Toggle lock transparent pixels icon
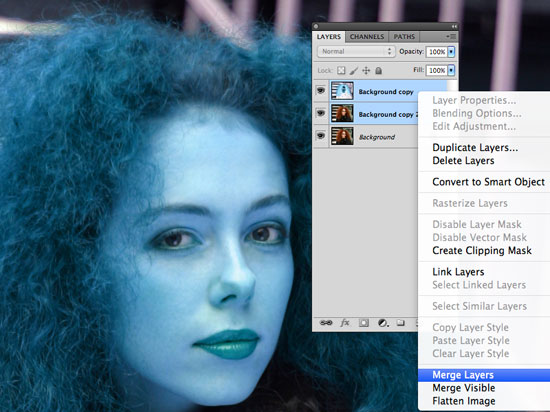This screenshot has width=550, height=412. (341, 70)
